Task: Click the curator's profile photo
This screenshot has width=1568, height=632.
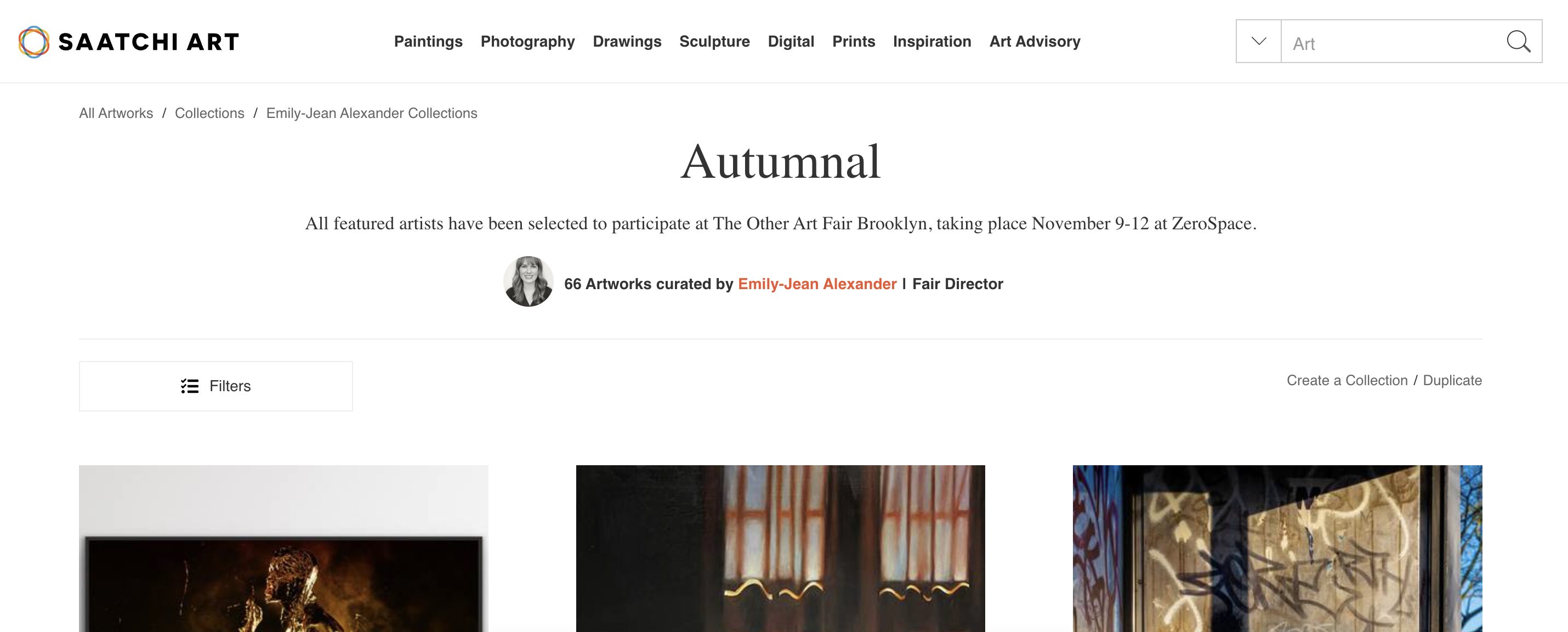Action: [528, 282]
